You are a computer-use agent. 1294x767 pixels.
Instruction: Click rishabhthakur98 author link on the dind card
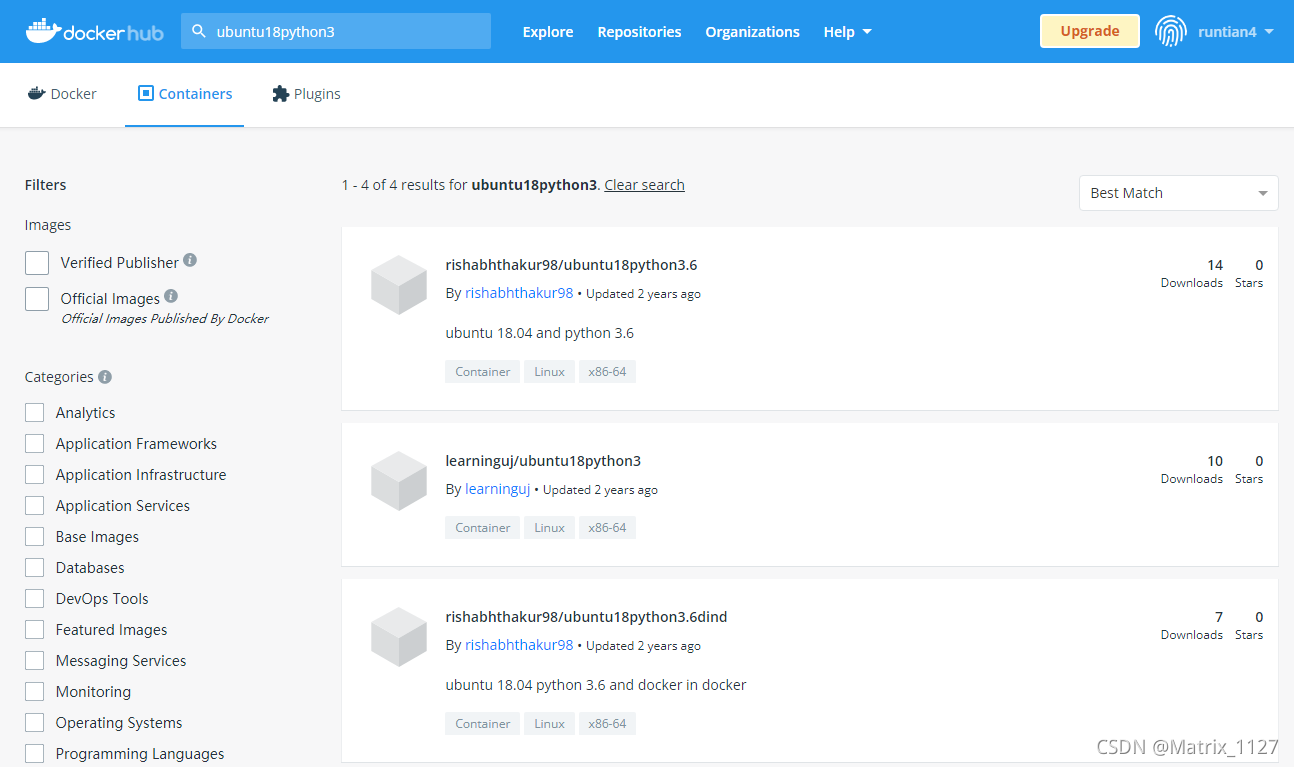[x=519, y=645]
